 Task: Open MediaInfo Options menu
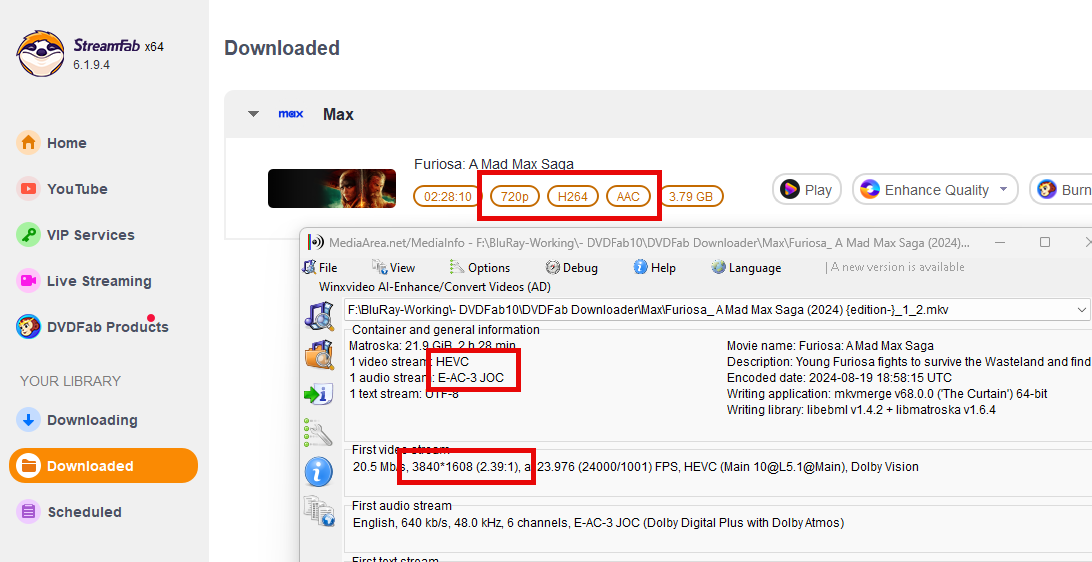[479, 267]
